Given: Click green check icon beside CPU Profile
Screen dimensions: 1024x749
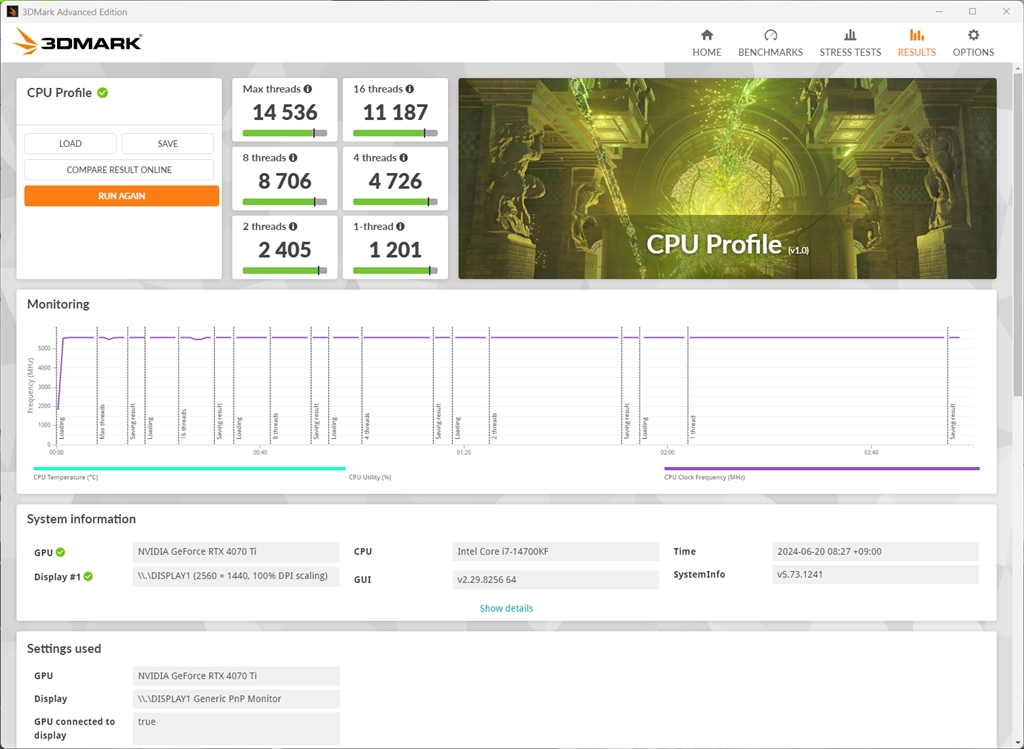Looking at the screenshot, I should (x=103, y=93).
